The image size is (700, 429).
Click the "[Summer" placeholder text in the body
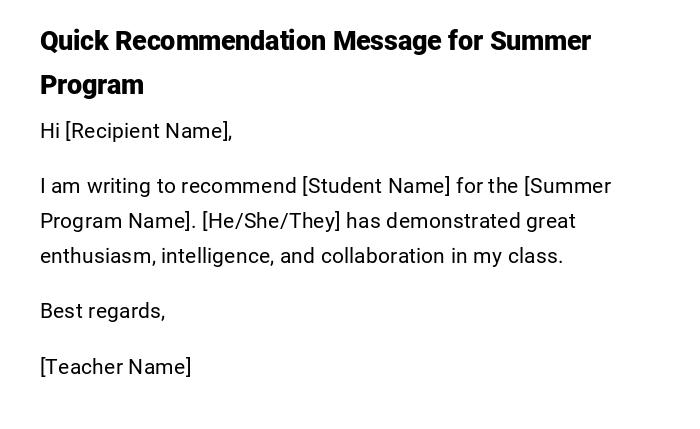point(567,186)
